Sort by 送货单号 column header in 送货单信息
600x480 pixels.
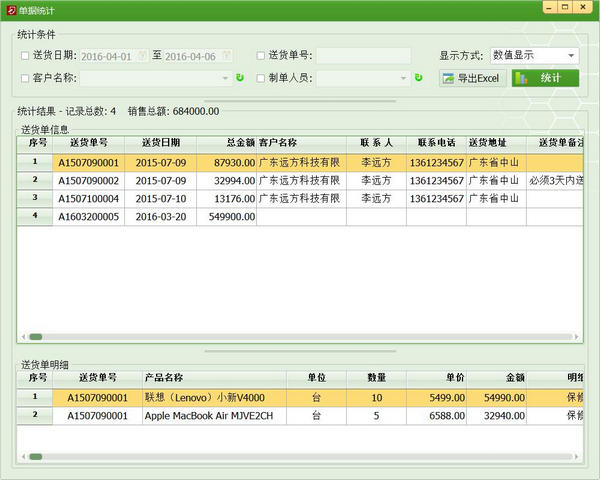(x=88, y=143)
